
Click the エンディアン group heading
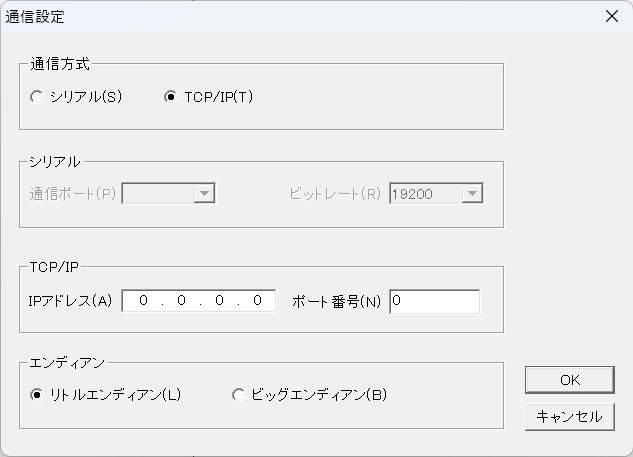coord(68,363)
